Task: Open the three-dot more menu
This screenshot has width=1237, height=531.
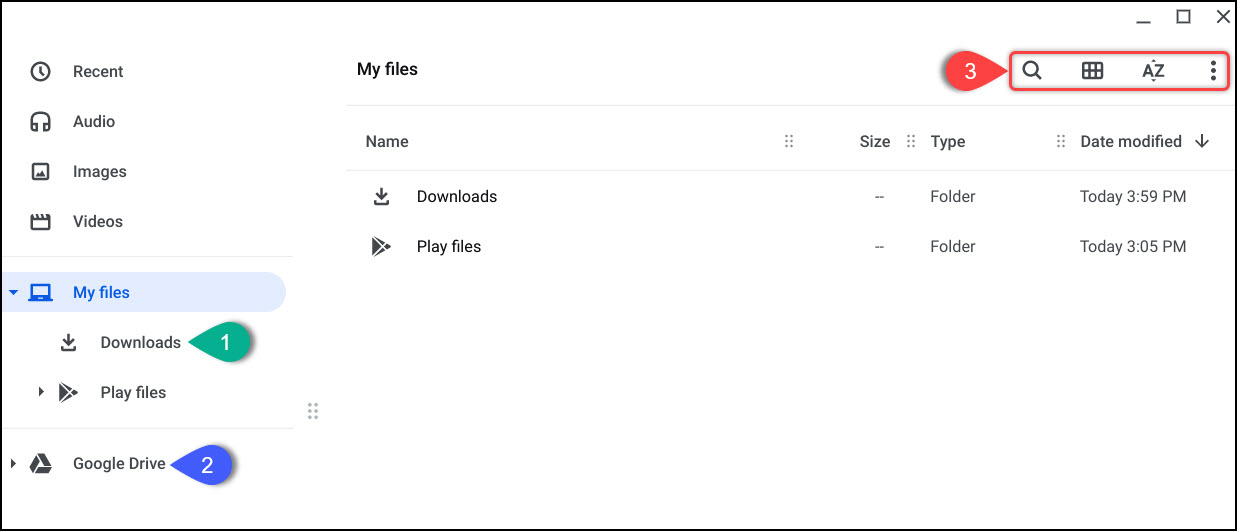Action: (x=1213, y=71)
